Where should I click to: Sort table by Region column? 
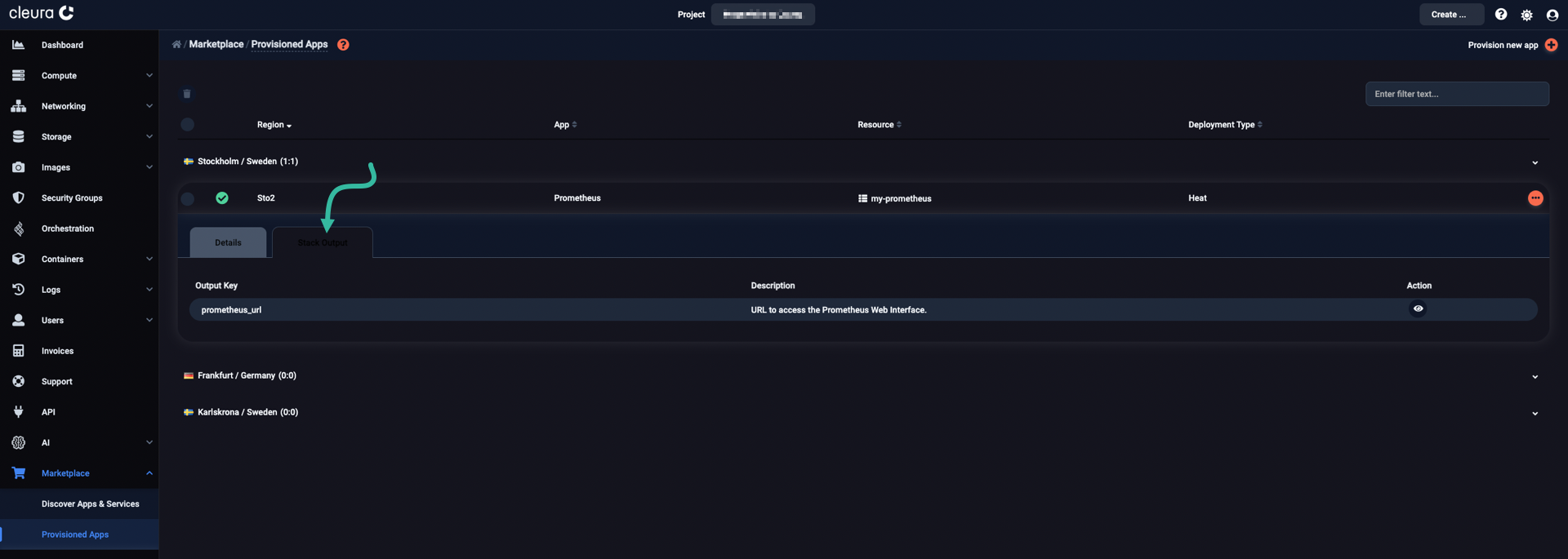(x=274, y=125)
